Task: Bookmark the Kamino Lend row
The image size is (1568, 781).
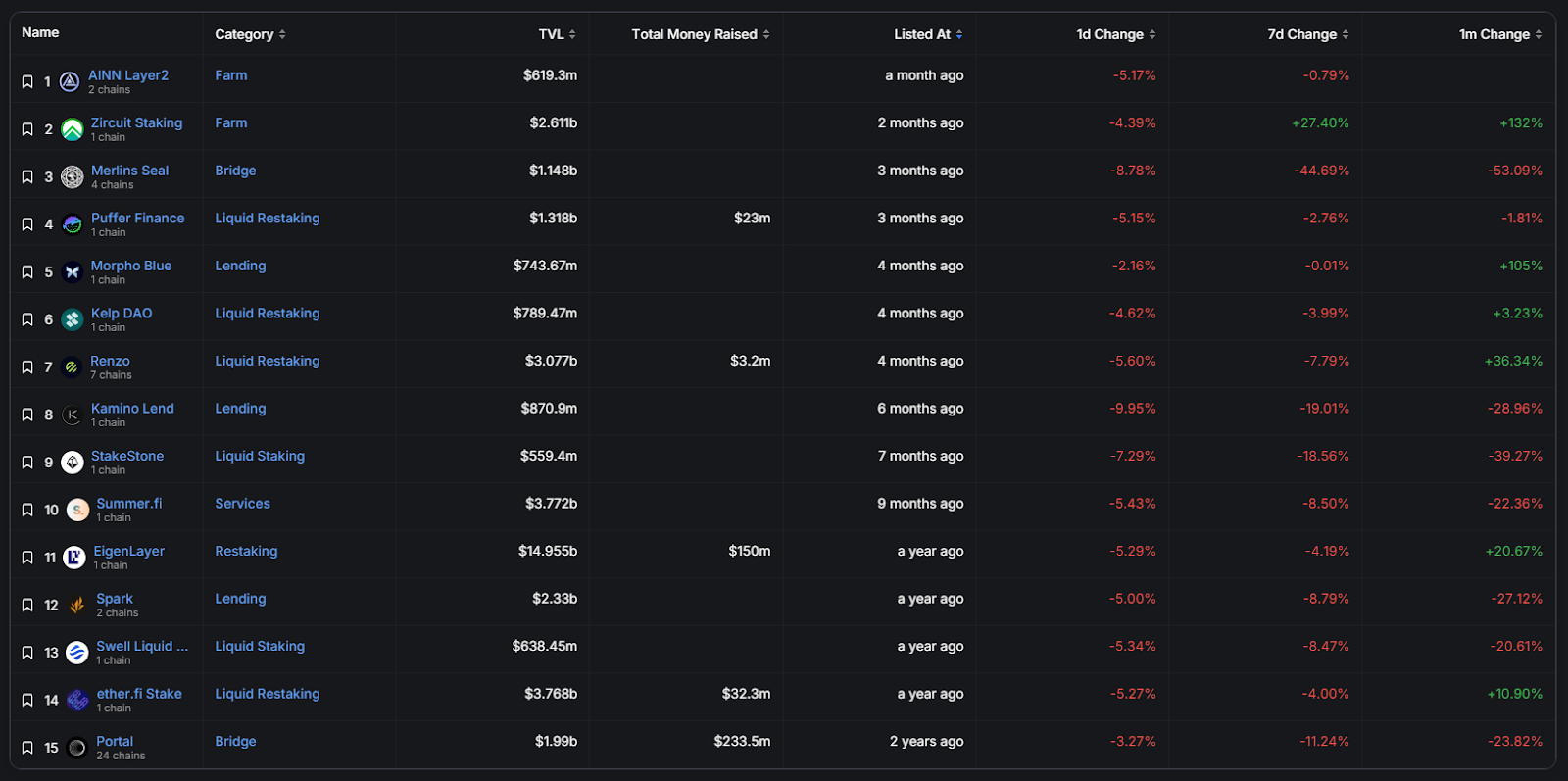Action: point(27,415)
